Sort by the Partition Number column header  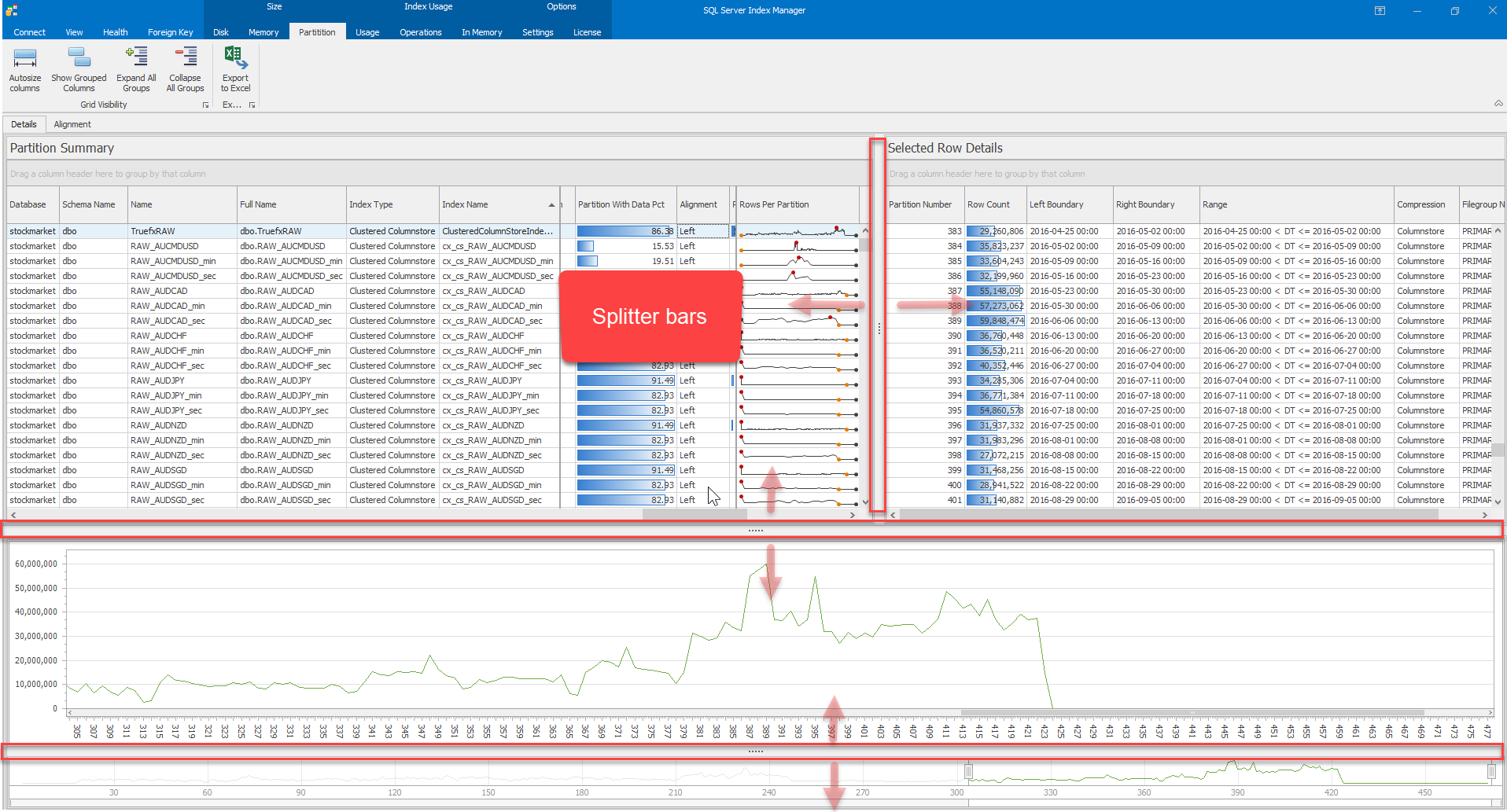(x=925, y=204)
